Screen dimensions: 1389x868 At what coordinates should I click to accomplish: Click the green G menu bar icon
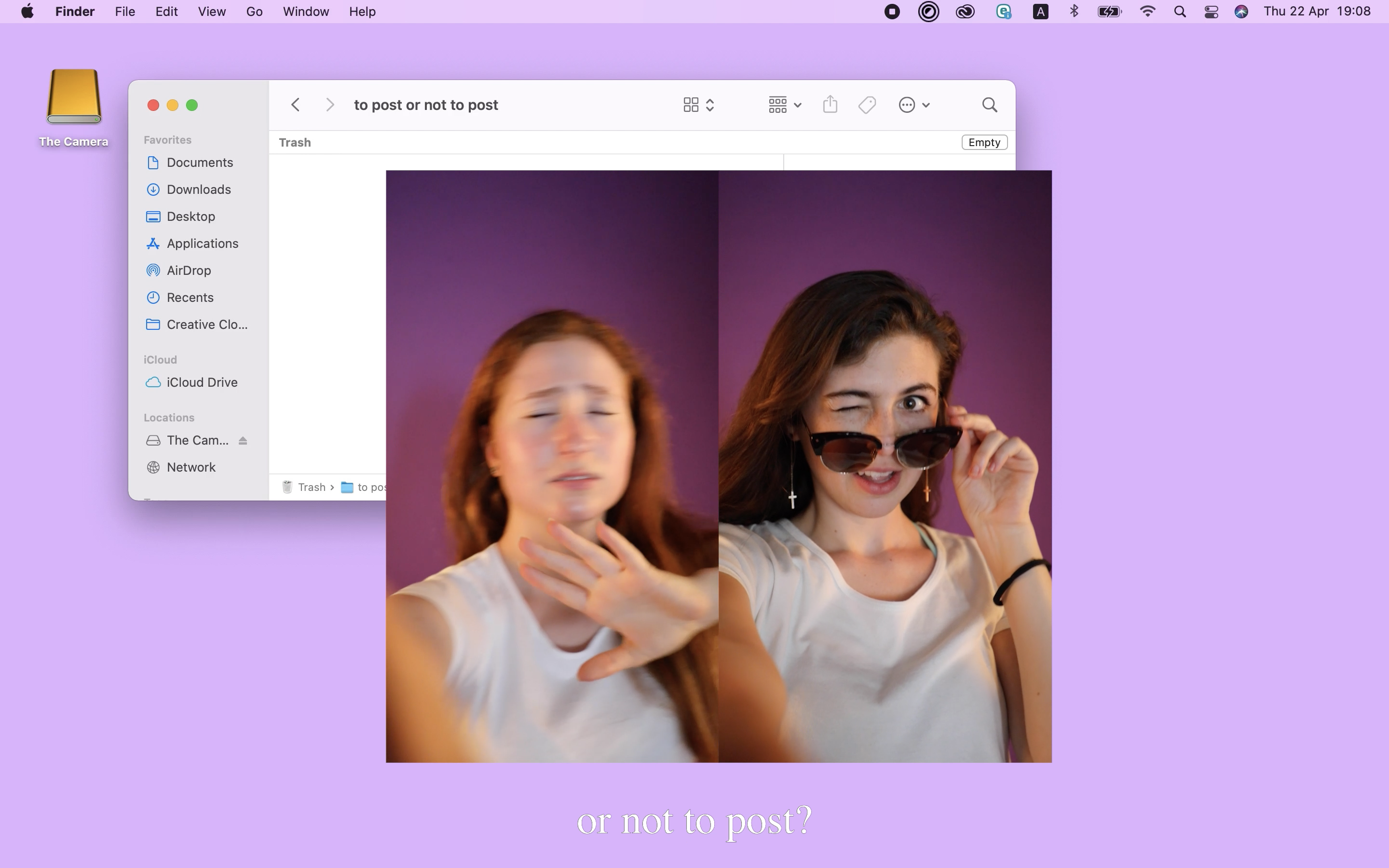pyautogui.click(x=1003, y=12)
